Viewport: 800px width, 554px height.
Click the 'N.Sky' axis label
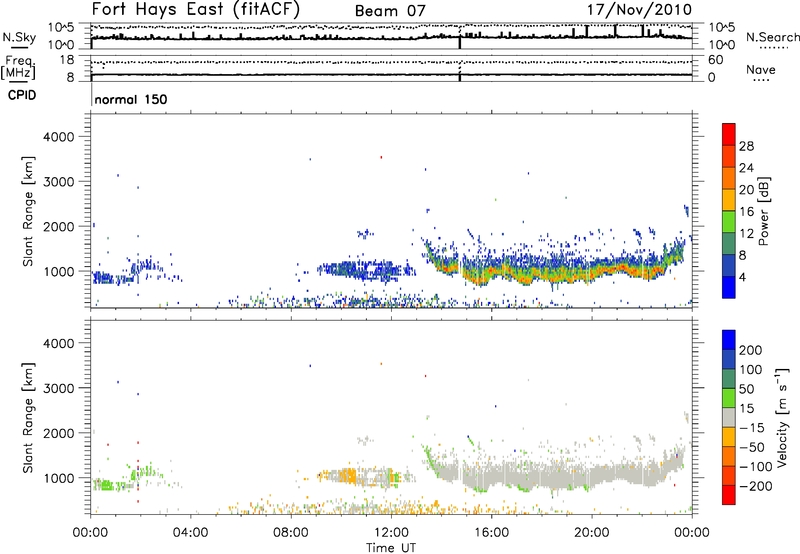point(19,38)
